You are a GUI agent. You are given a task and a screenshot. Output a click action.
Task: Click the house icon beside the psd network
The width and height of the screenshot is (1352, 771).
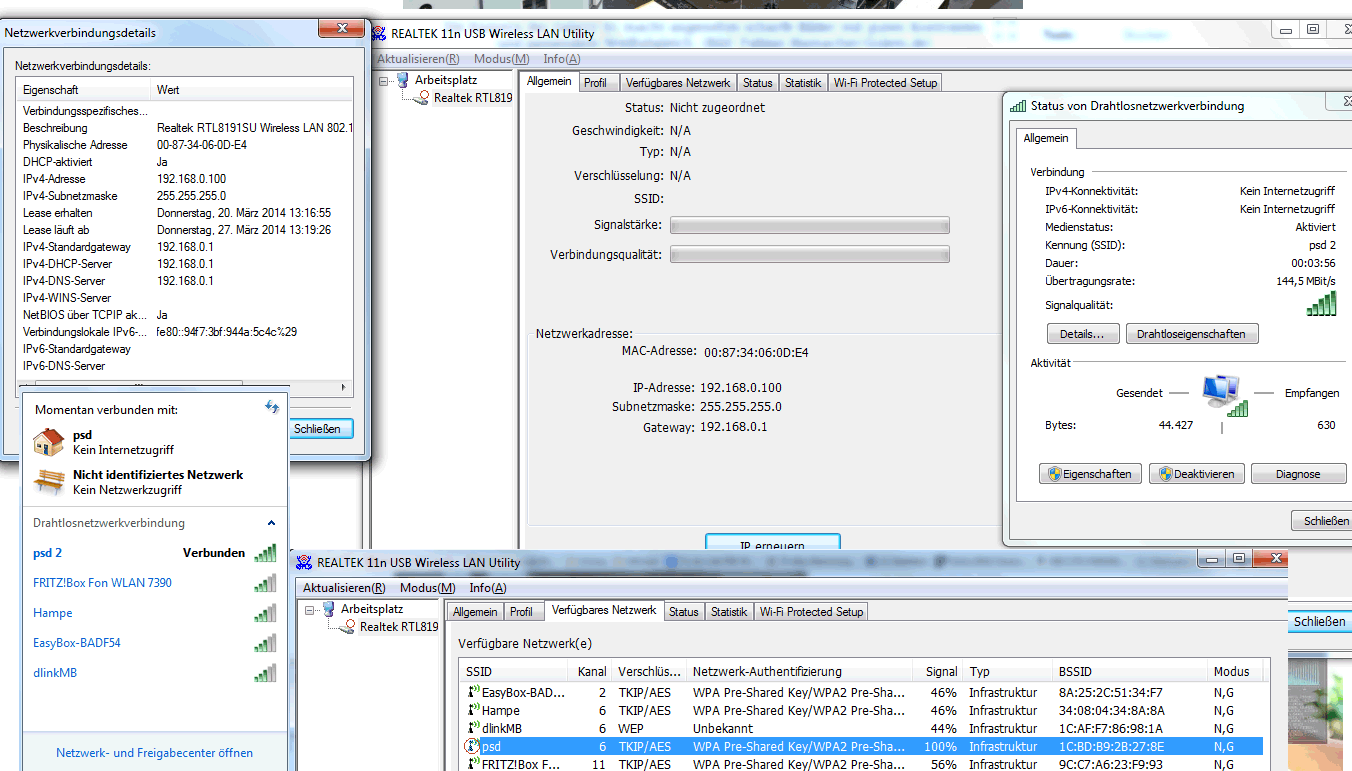point(48,442)
